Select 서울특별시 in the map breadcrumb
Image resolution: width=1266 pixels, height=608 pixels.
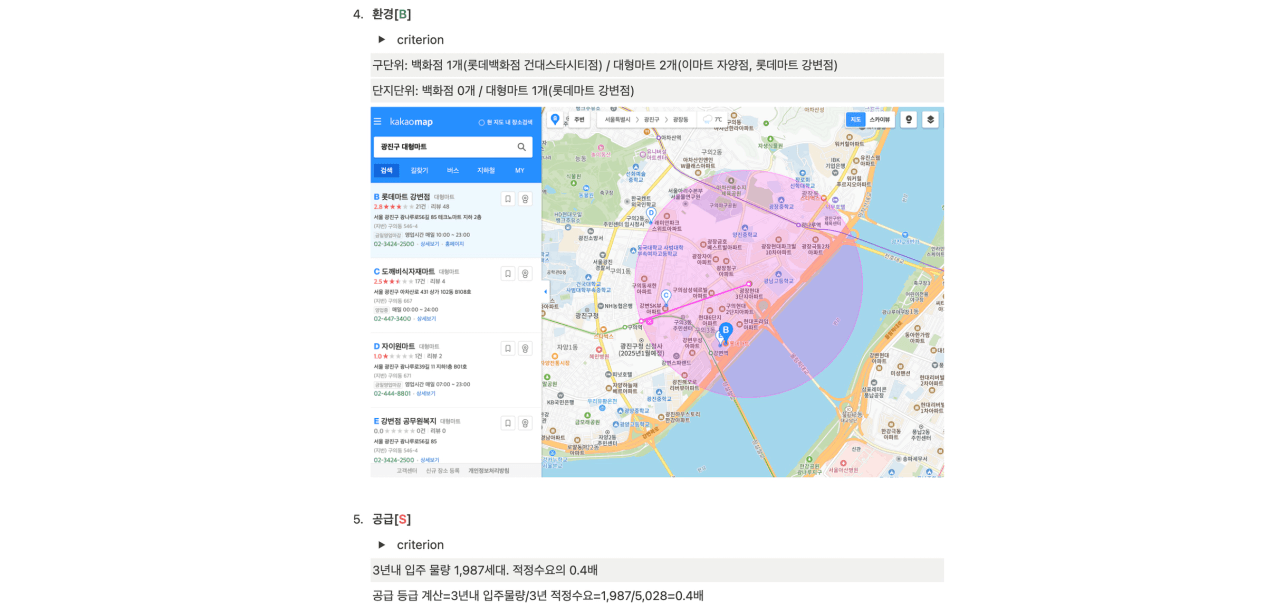point(618,119)
